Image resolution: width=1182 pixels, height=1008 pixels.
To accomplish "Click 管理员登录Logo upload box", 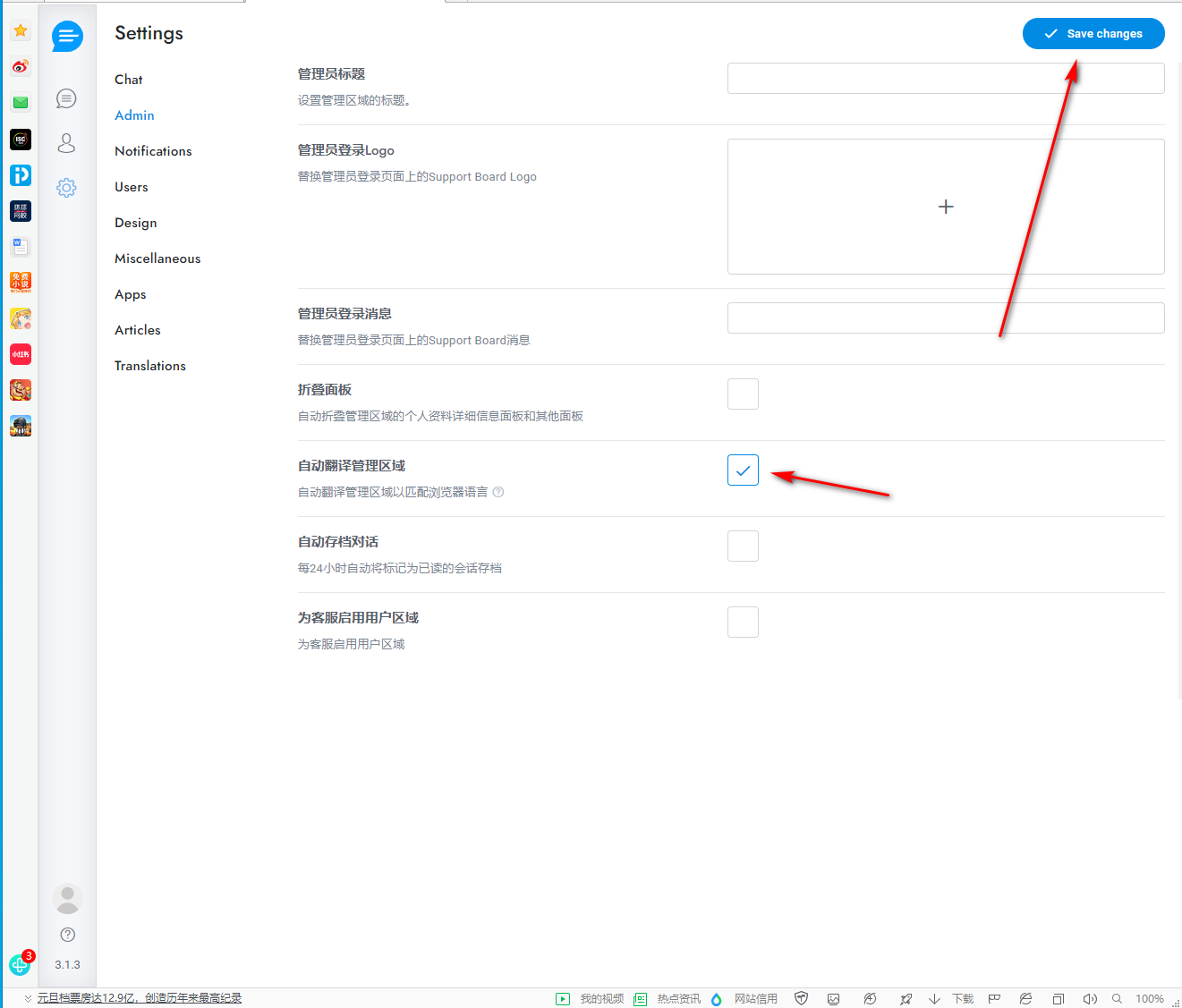I will pyautogui.click(x=946, y=207).
